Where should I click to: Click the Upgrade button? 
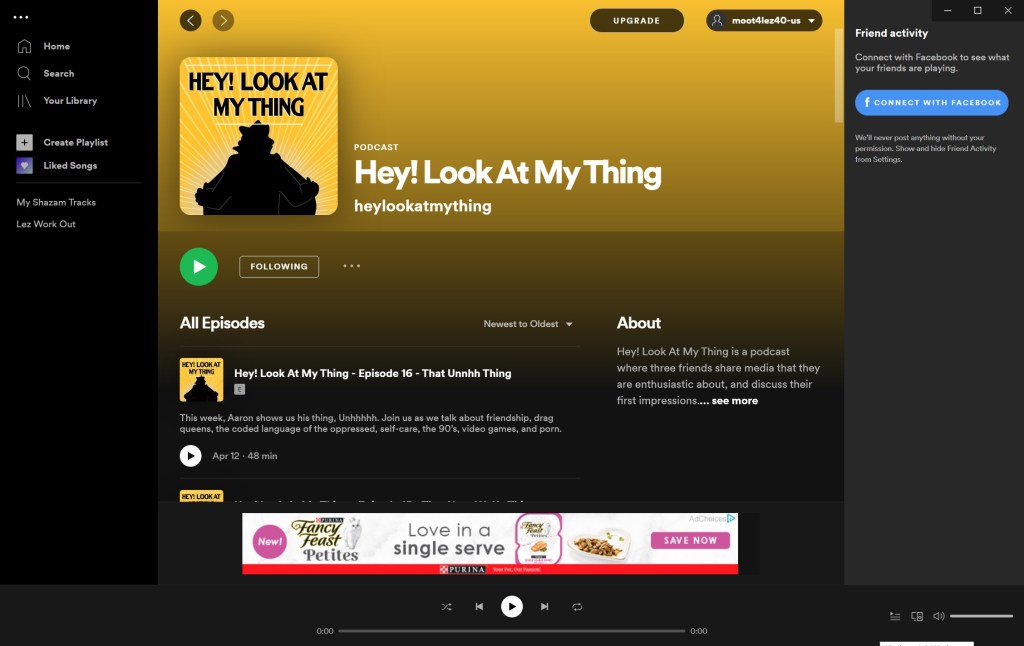(637, 20)
